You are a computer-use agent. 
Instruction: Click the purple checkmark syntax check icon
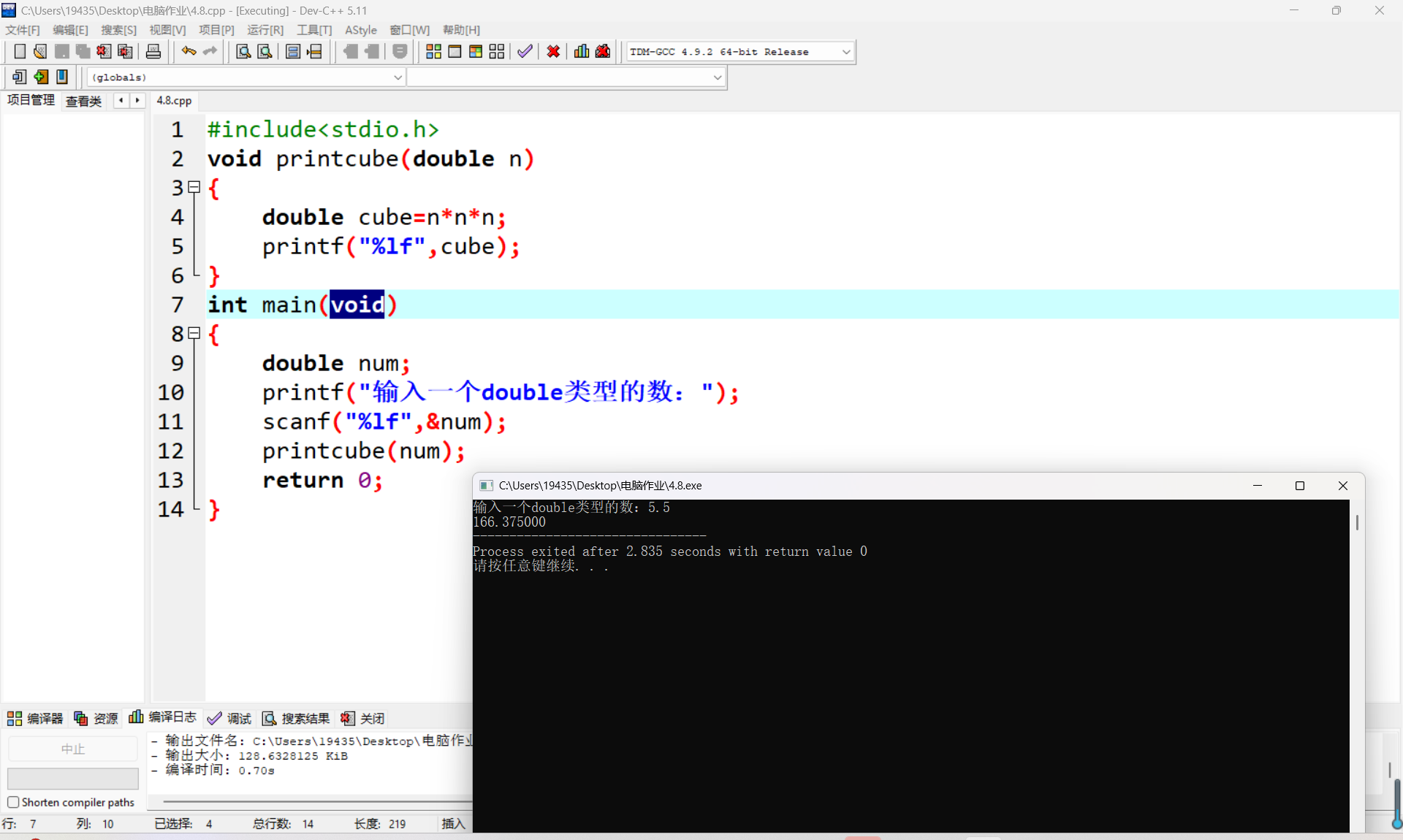pos(525,51)
